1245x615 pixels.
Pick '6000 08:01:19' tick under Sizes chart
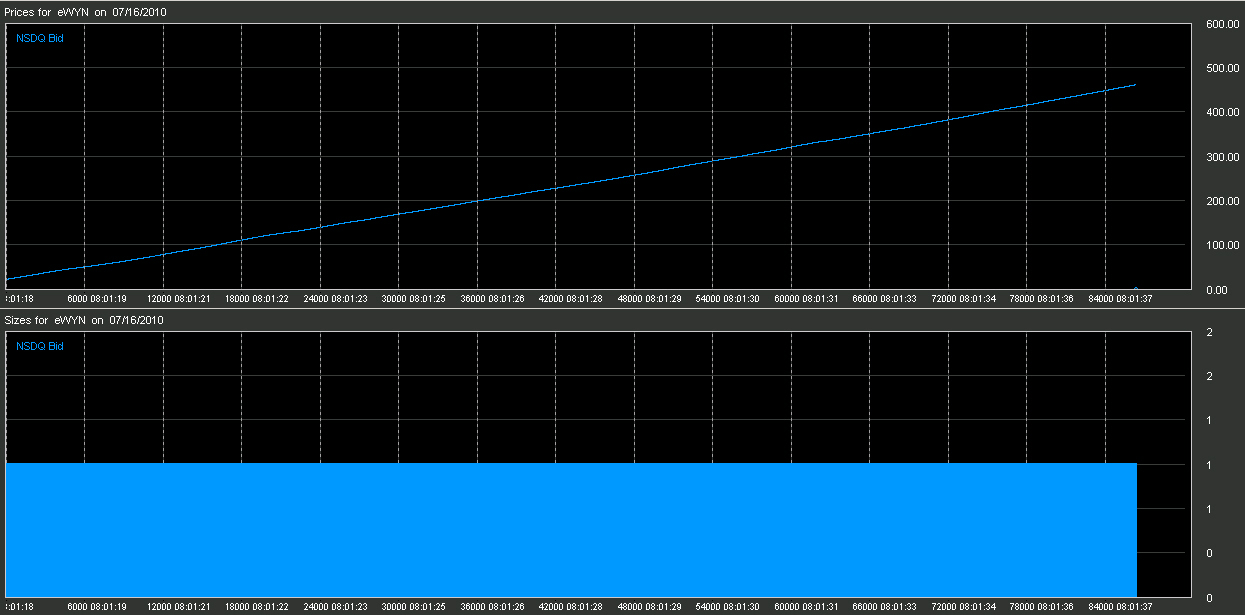[x=97, y=607]
